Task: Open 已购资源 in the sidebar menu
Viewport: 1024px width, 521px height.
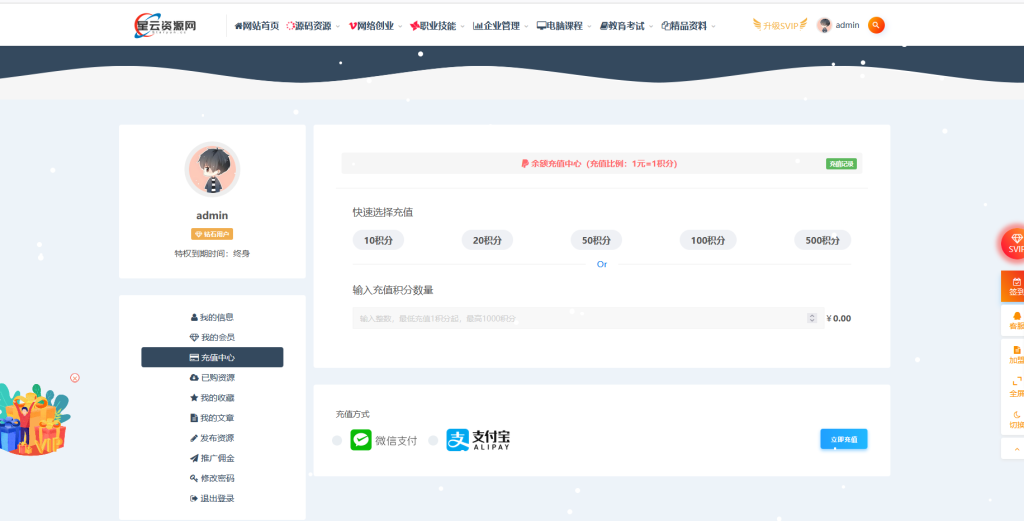Action: click(x=212, y=377)
